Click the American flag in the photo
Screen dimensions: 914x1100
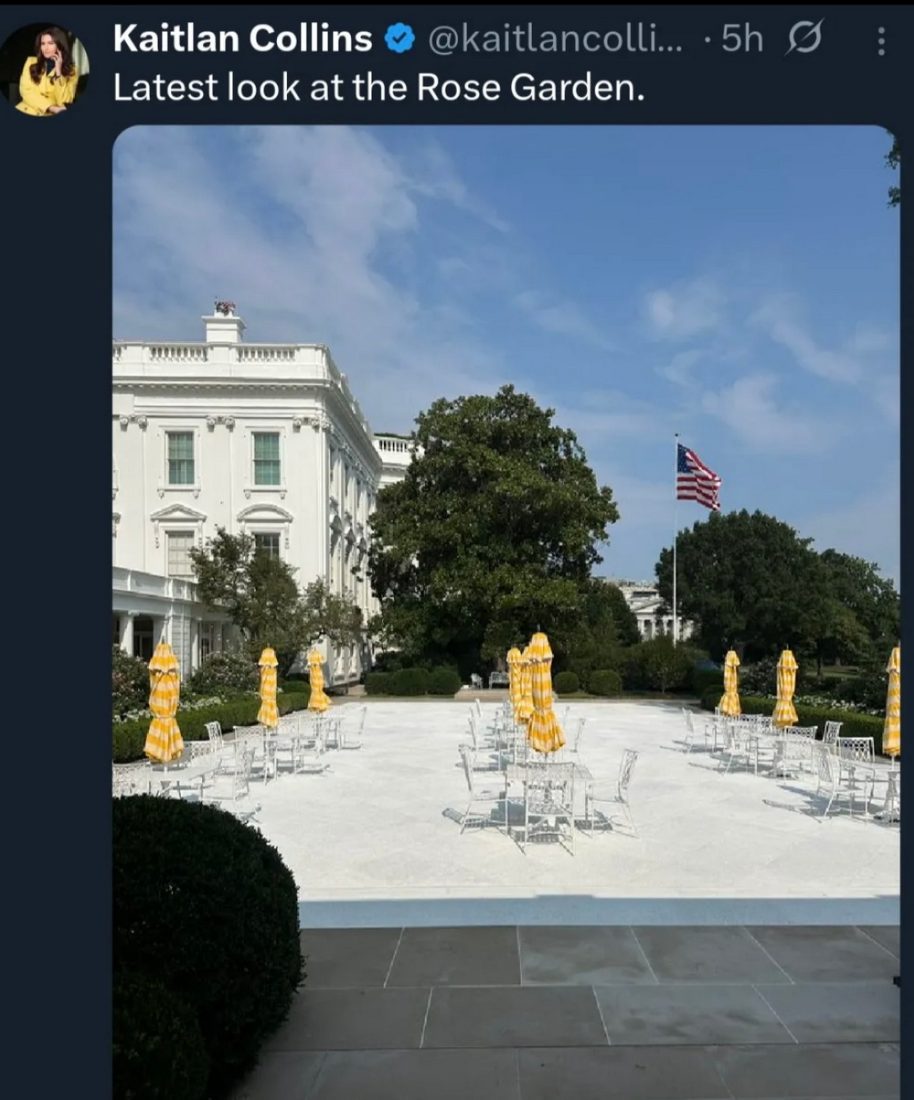point(697,478)
